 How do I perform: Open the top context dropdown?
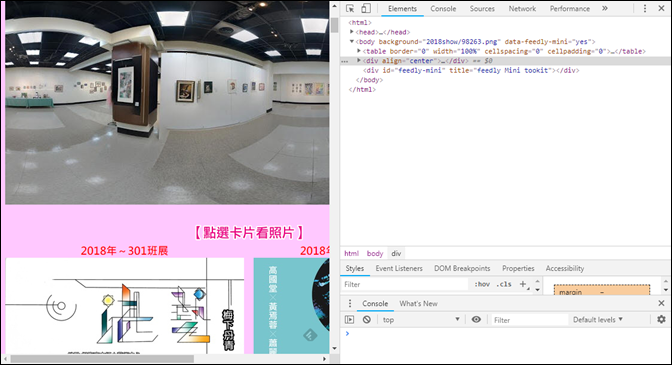click(x=421, y=320)
